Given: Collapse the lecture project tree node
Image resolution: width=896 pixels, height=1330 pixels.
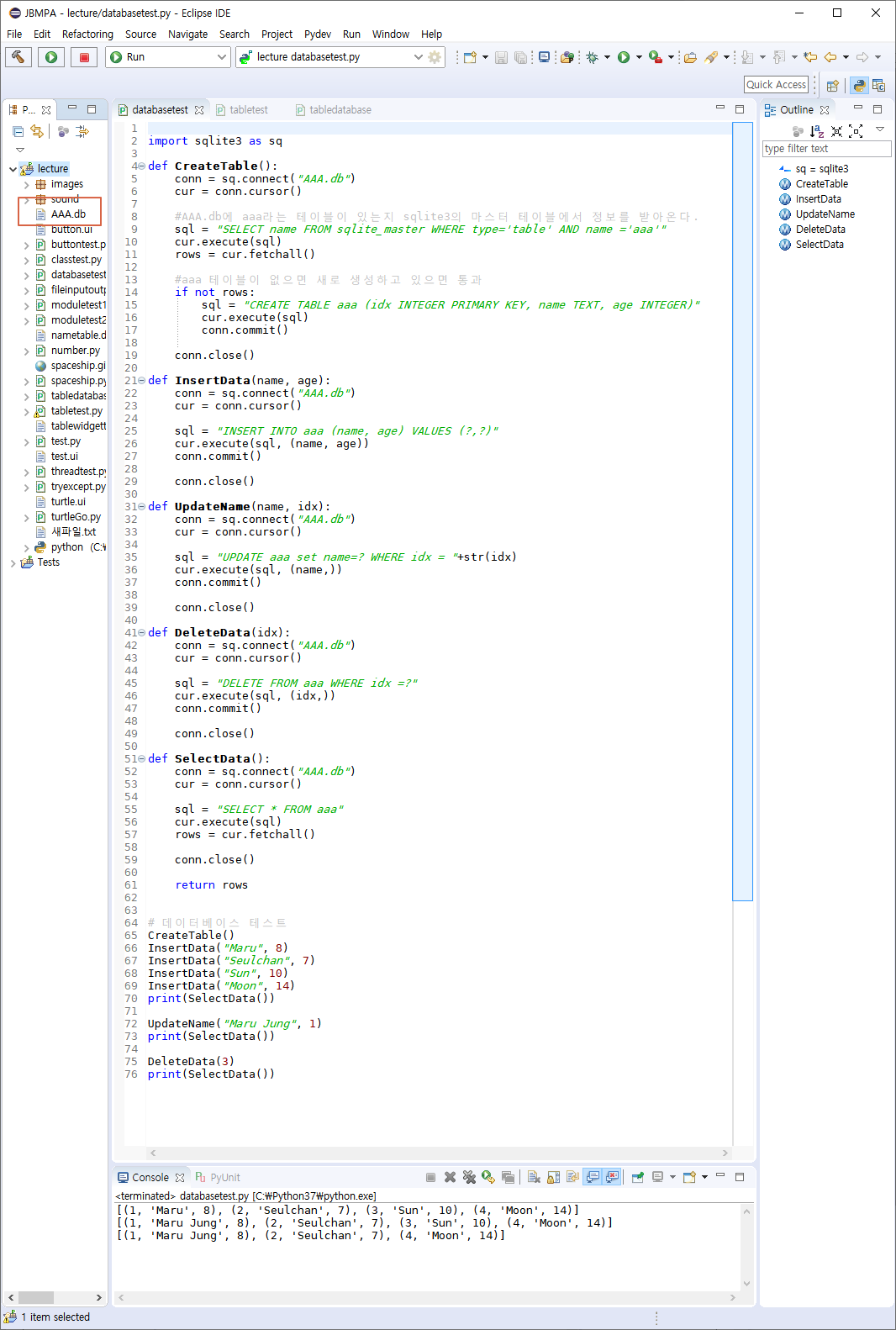Looking at the screenshot, I should [13, 169].
